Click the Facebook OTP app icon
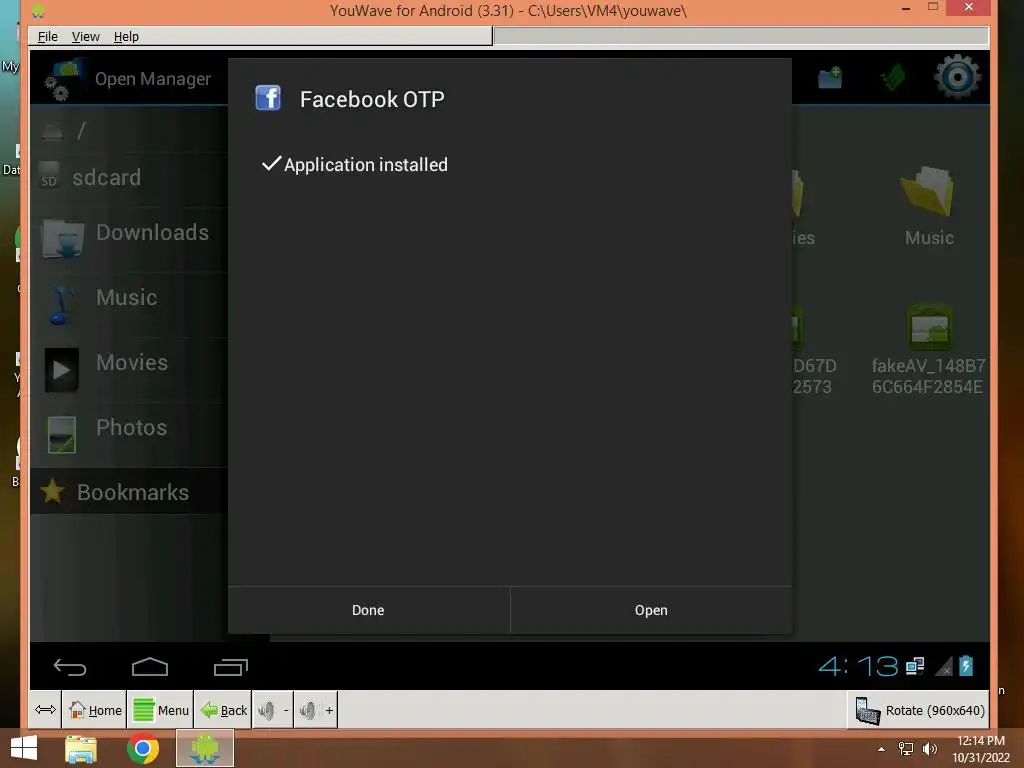 268,98
